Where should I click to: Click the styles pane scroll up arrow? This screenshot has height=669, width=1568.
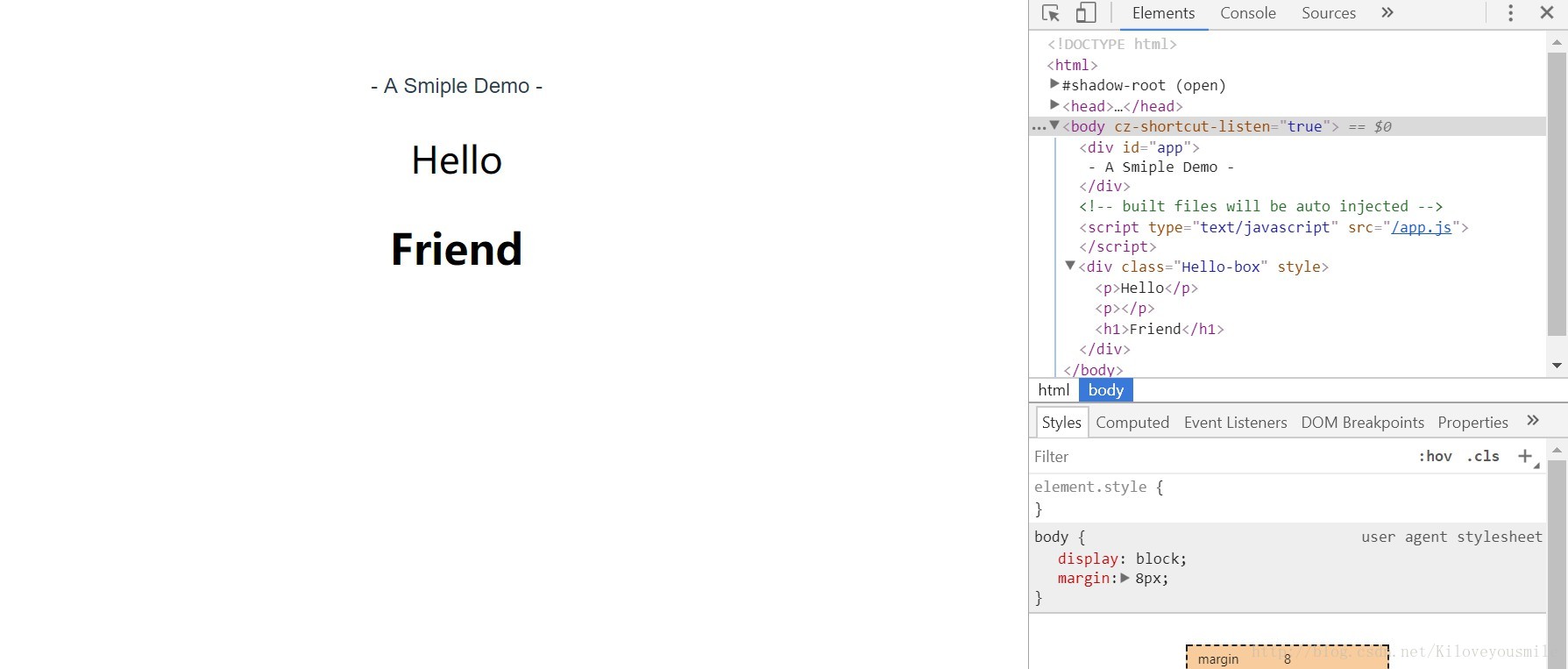tap(1557, 450)
